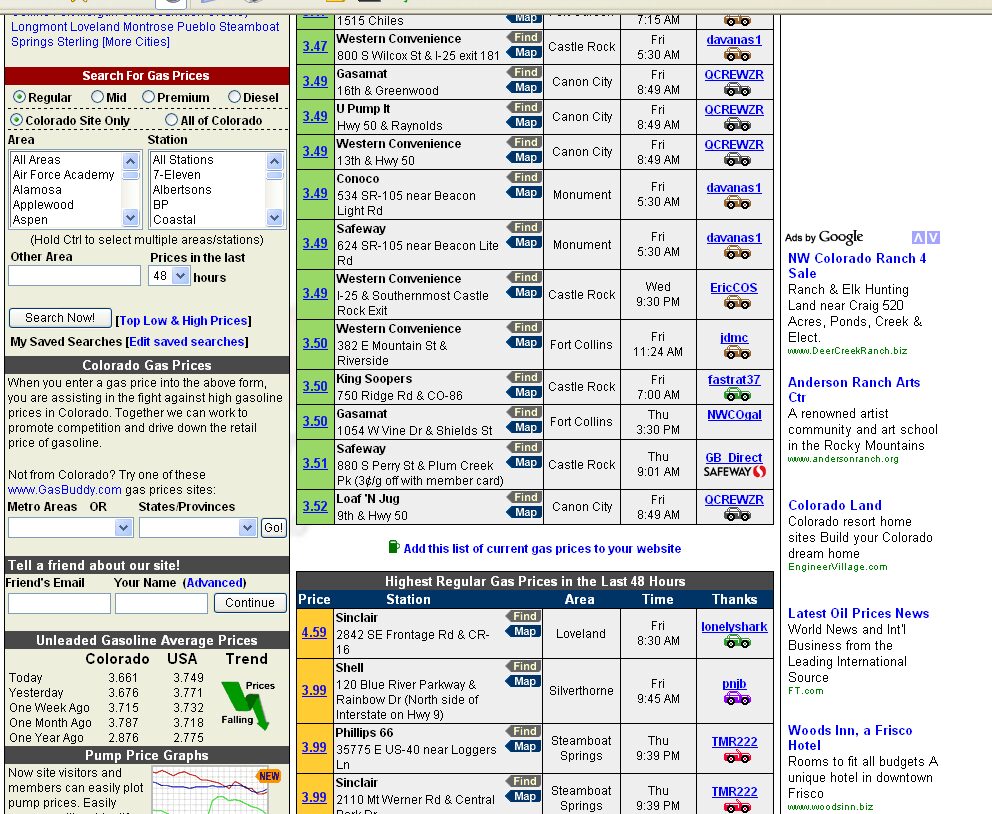Screen dimensions: 992x814
Task: Click the Friend's Email input field
Action: pyautogui.click(x=59, y=604)
